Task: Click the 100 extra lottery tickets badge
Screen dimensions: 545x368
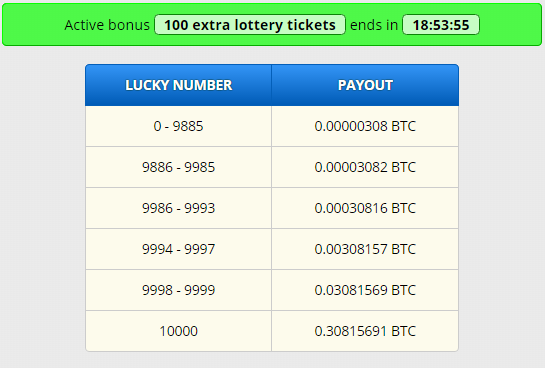Action: click(x=250, y=25)
